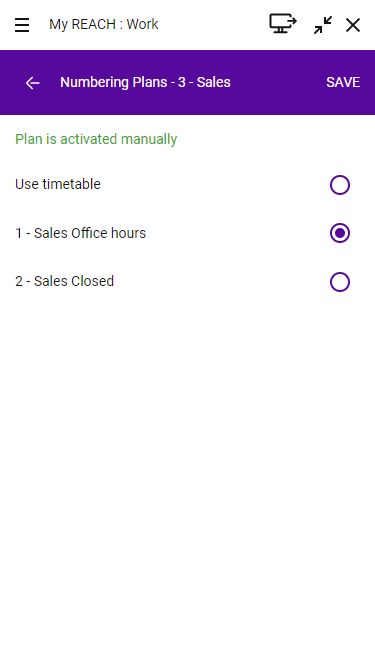The width and height of the screenshot is (375, 667).
Task: Click the transfer-to-desktop monitor icon
Action: [283, 23]
